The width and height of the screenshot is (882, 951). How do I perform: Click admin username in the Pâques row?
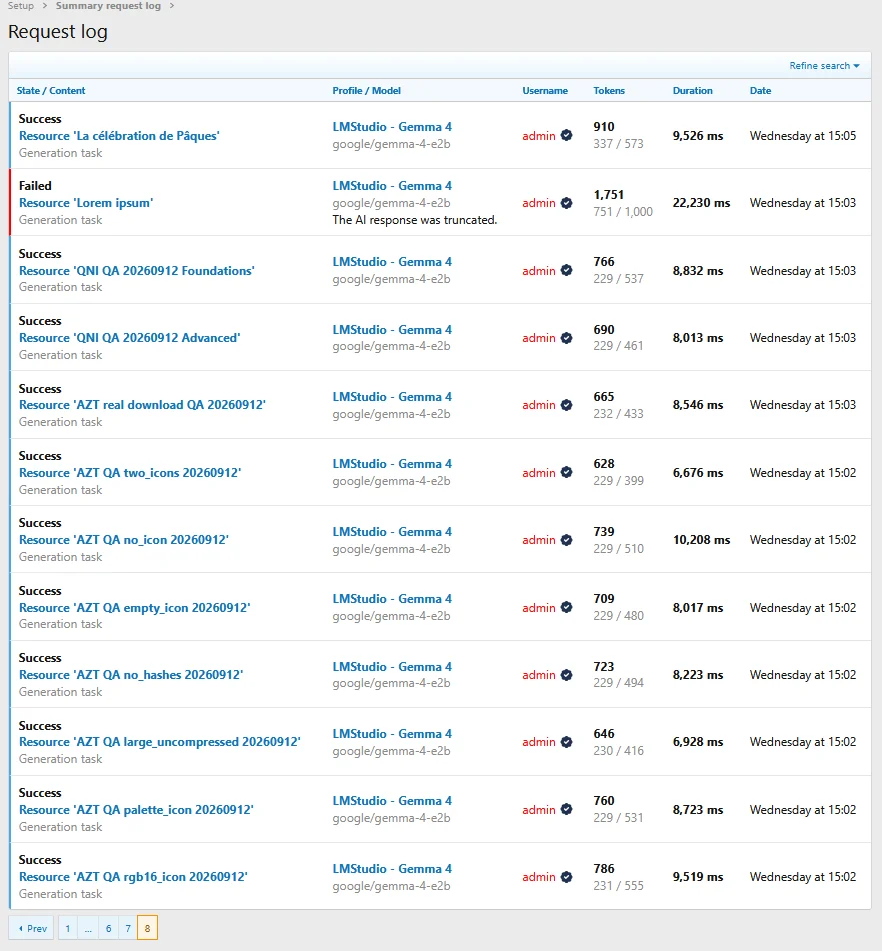tap(539, 136)
